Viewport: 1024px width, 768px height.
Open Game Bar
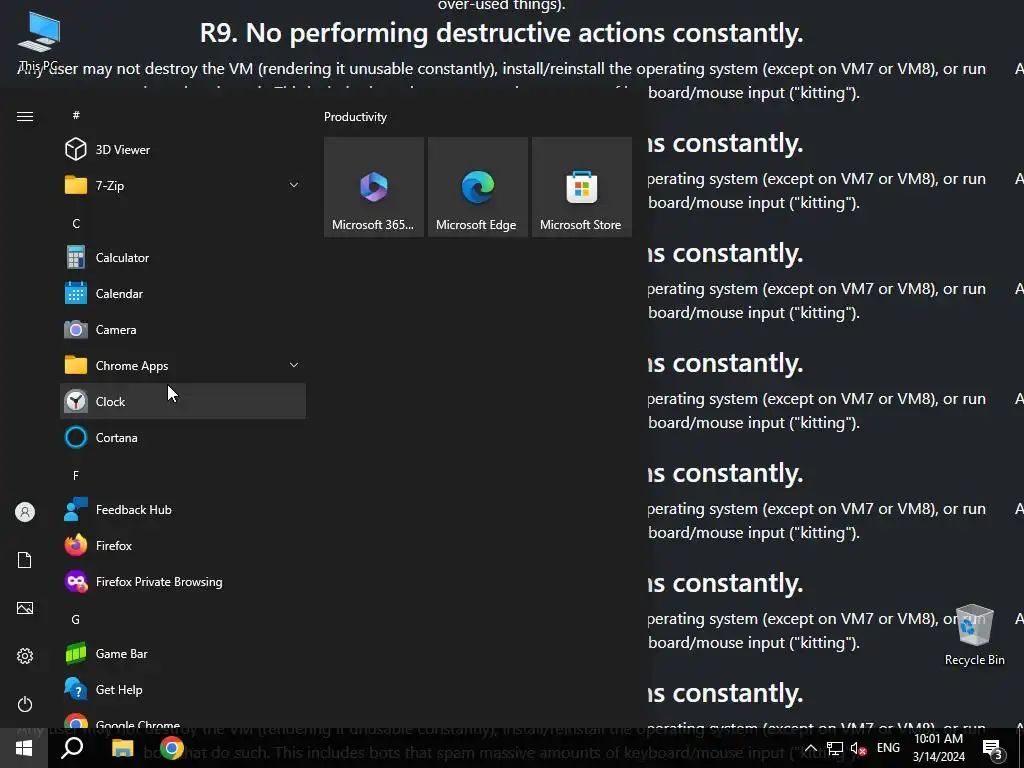[x=183, y=653]
